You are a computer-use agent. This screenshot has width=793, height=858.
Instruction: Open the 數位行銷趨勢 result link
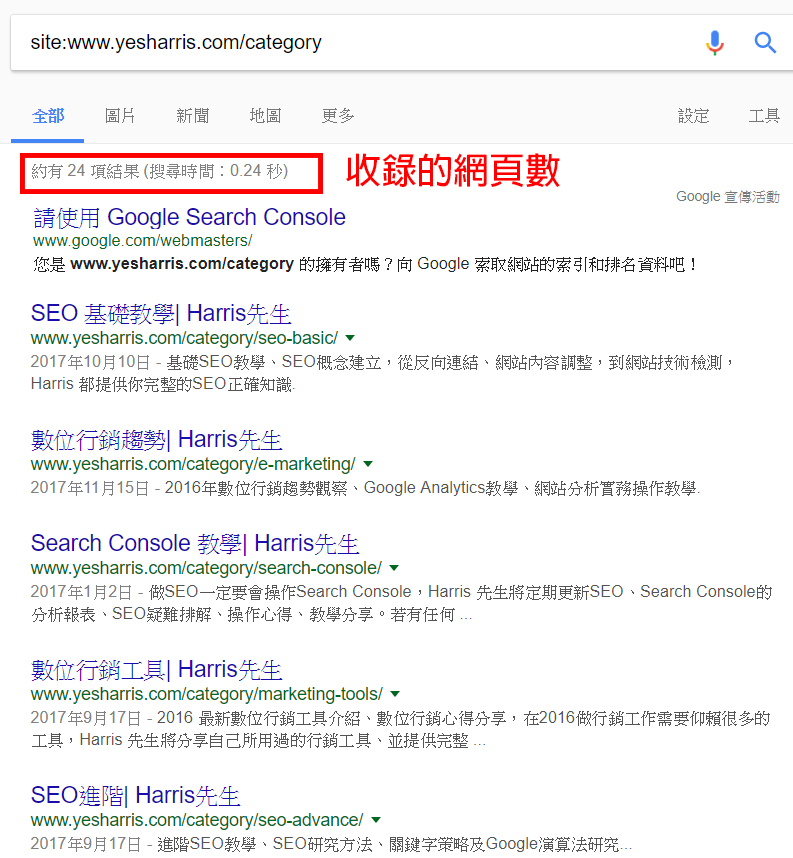tap(157, 439)
